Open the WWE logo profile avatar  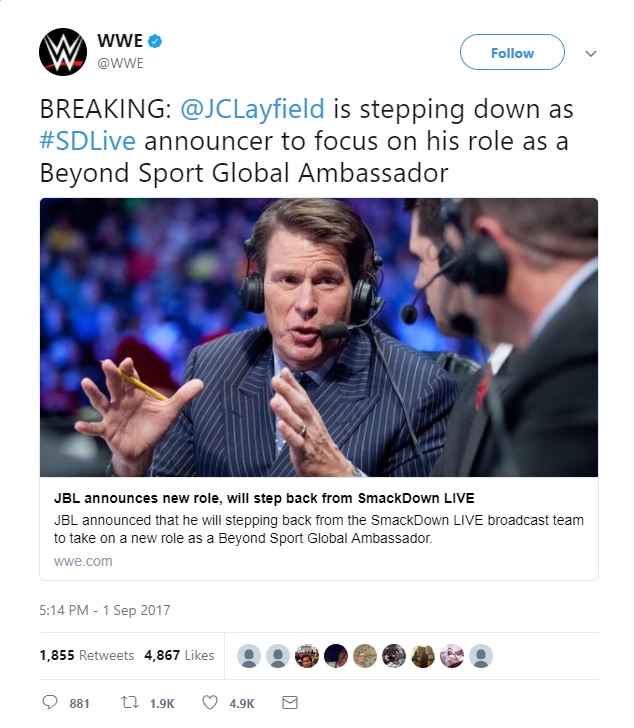pyautogui.click(x=63, y=52)
